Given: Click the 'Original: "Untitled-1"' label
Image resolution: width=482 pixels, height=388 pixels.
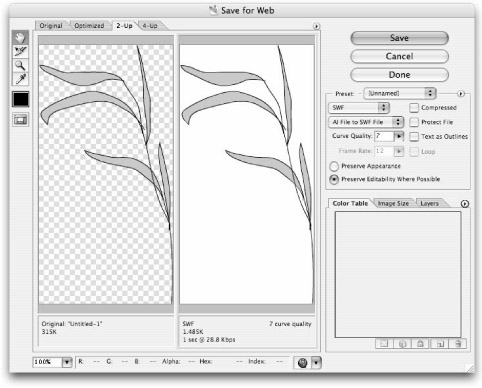Looking at the screenshot, I should [72, 324].
